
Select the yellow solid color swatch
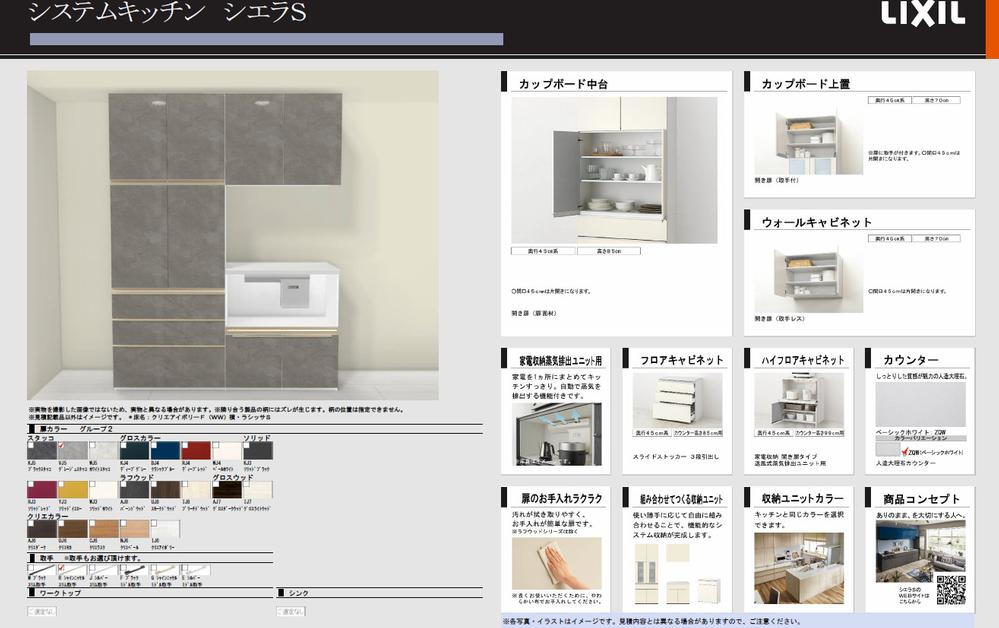(73, 490)
